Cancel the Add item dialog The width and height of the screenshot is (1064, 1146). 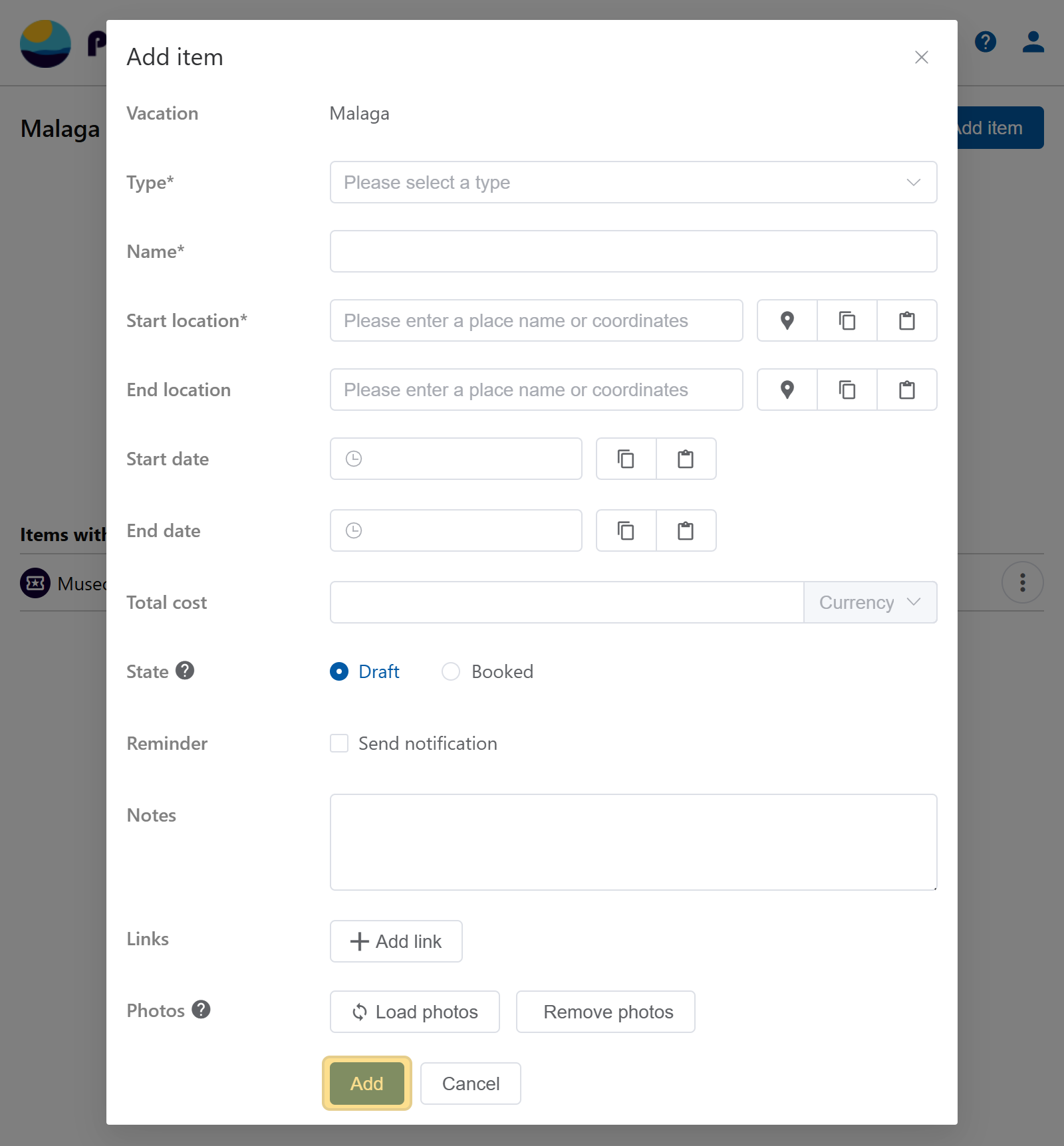(470, 1084)
